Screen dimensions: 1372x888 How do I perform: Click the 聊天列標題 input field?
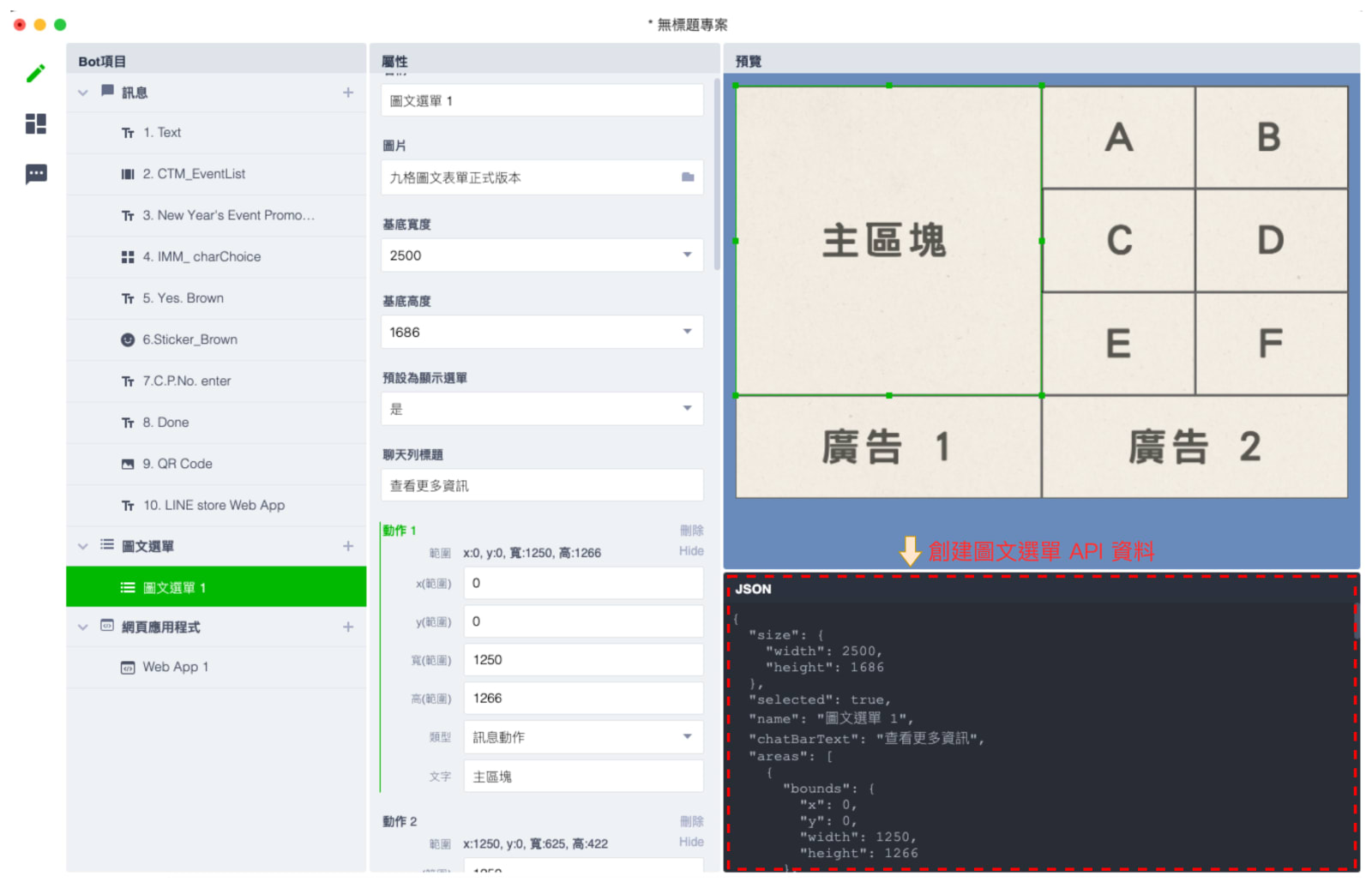542,485
